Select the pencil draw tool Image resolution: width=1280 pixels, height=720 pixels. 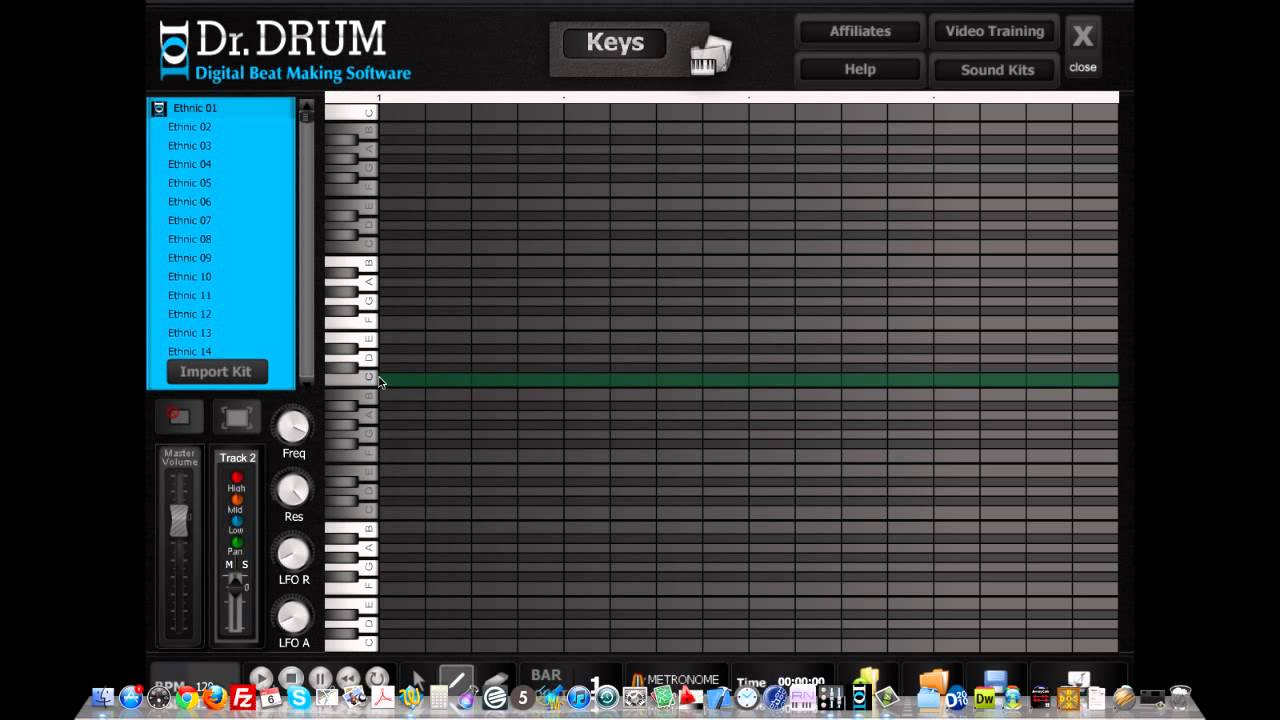tap(456, 680)
